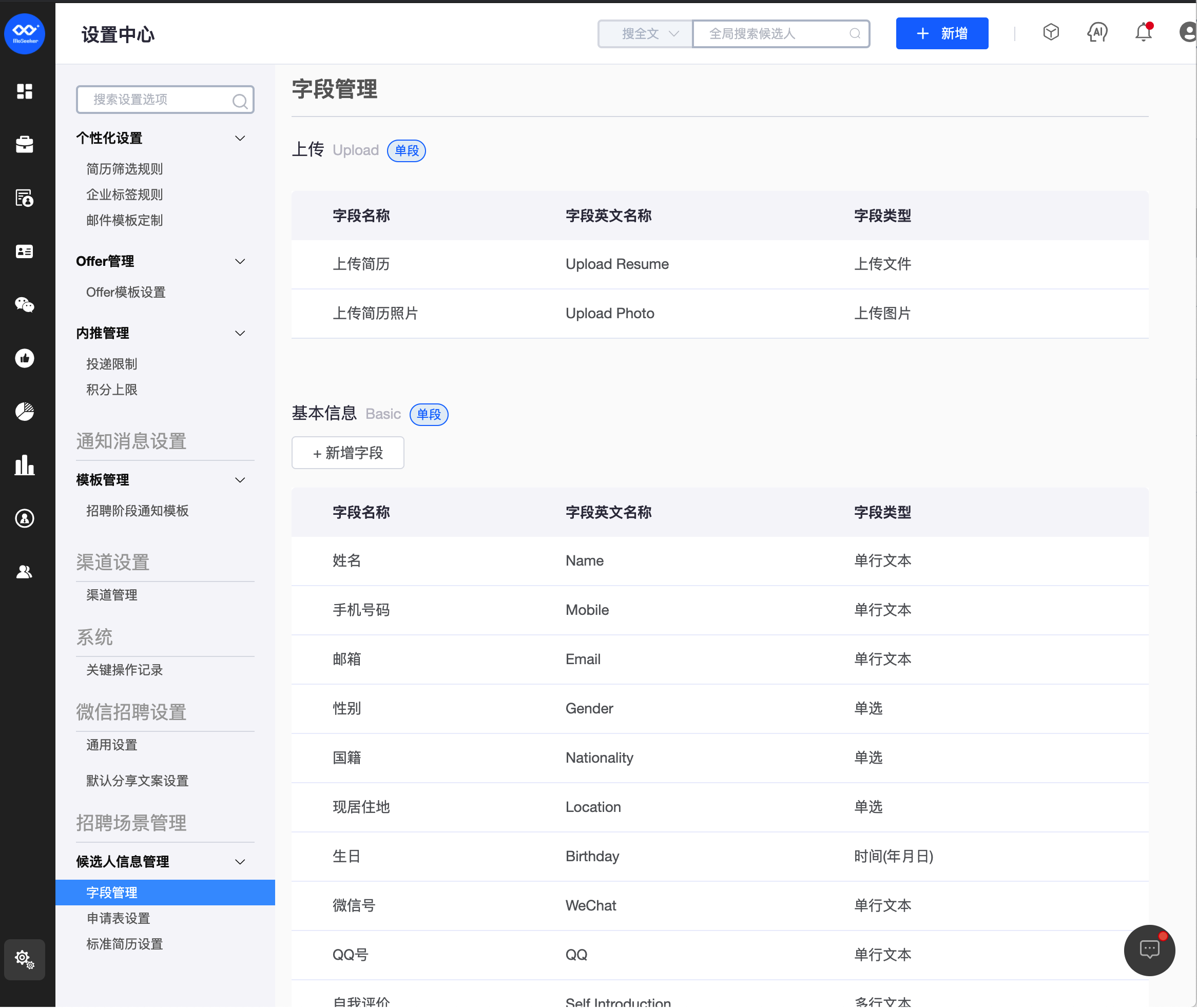This screenshot has height=1008, width=1197.
Task: Open 通用设置 under WeChat recruiting
Action: [x=111, y=745]
